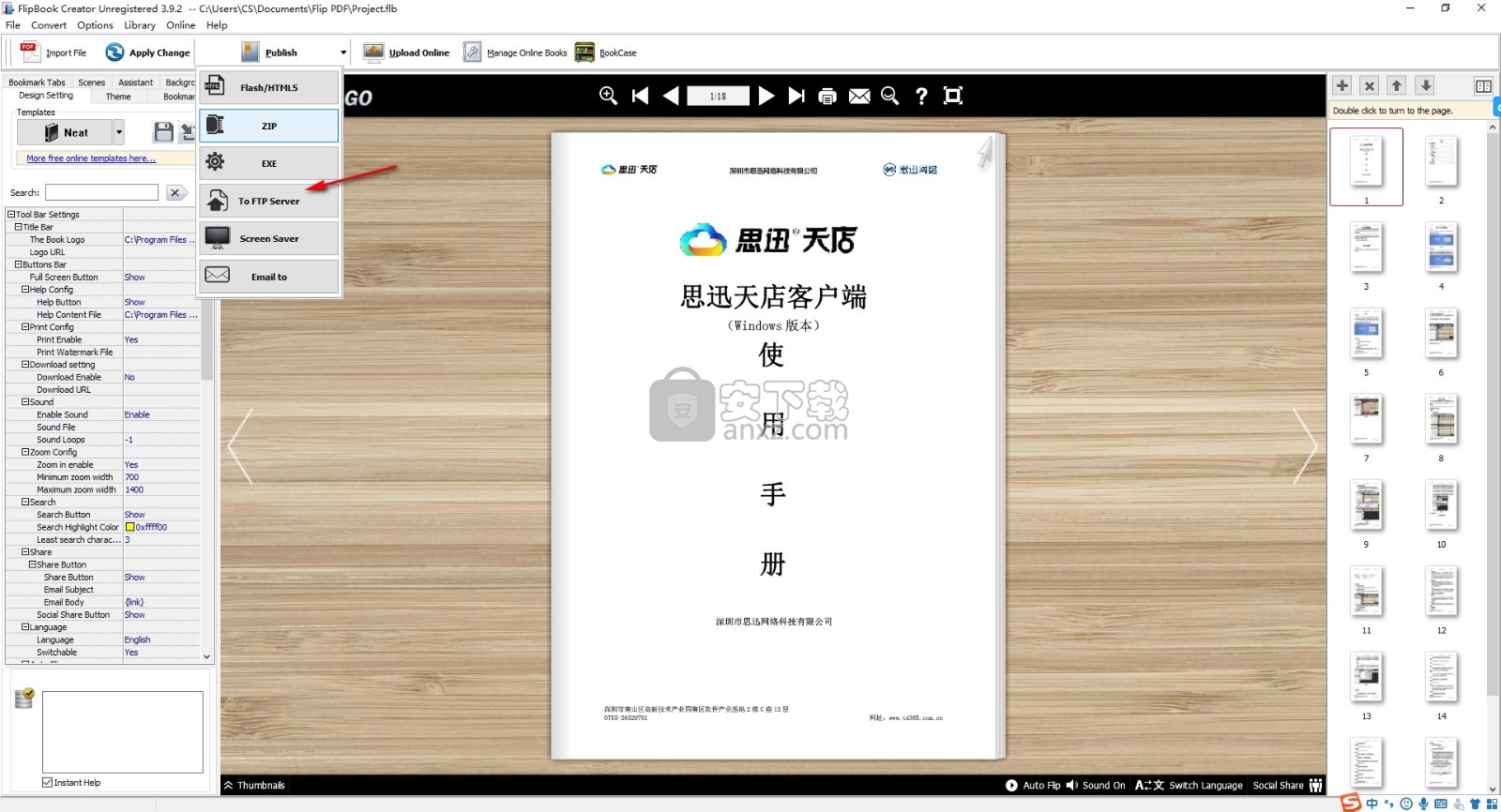Open Manage Online Books
This screenshot has width=1501, height=812.
tap(516, 53)
